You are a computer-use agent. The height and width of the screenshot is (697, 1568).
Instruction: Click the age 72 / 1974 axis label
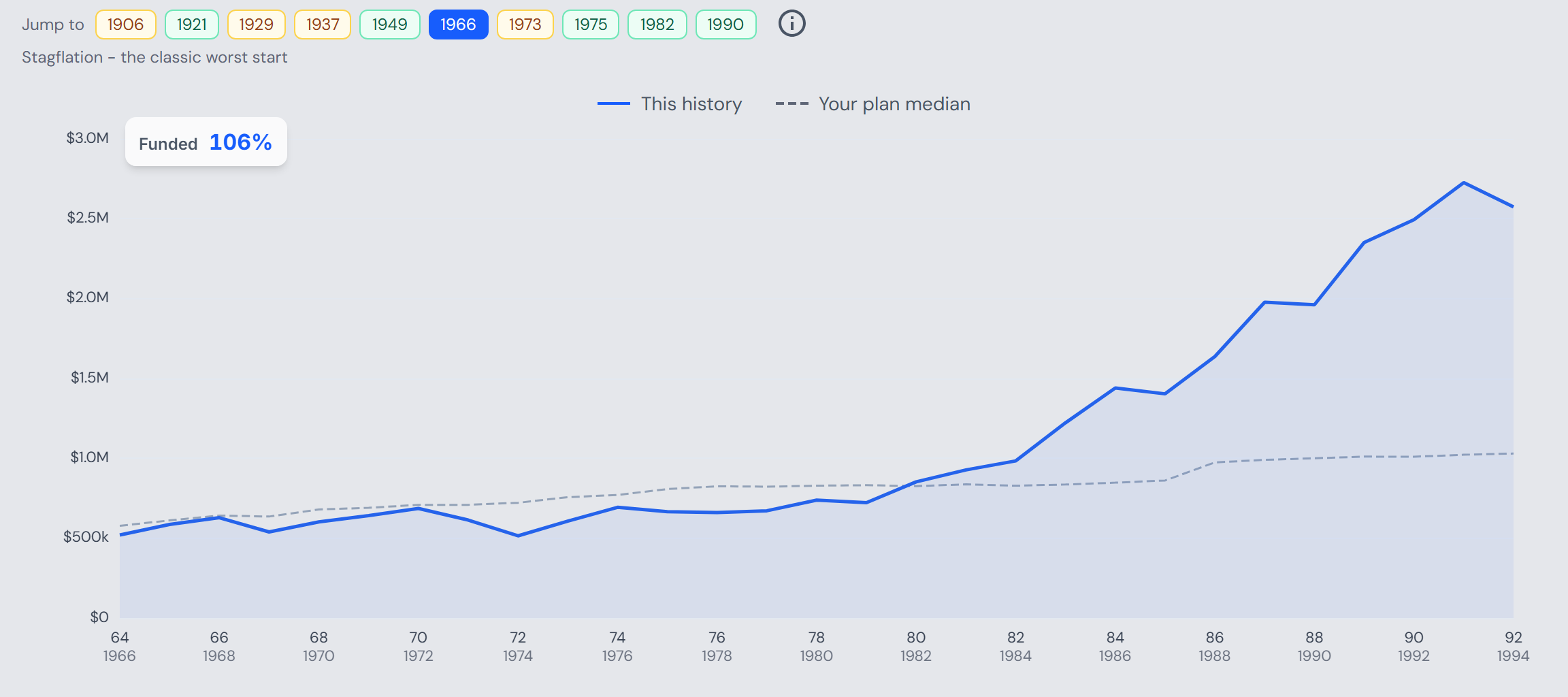pos(518,647)
